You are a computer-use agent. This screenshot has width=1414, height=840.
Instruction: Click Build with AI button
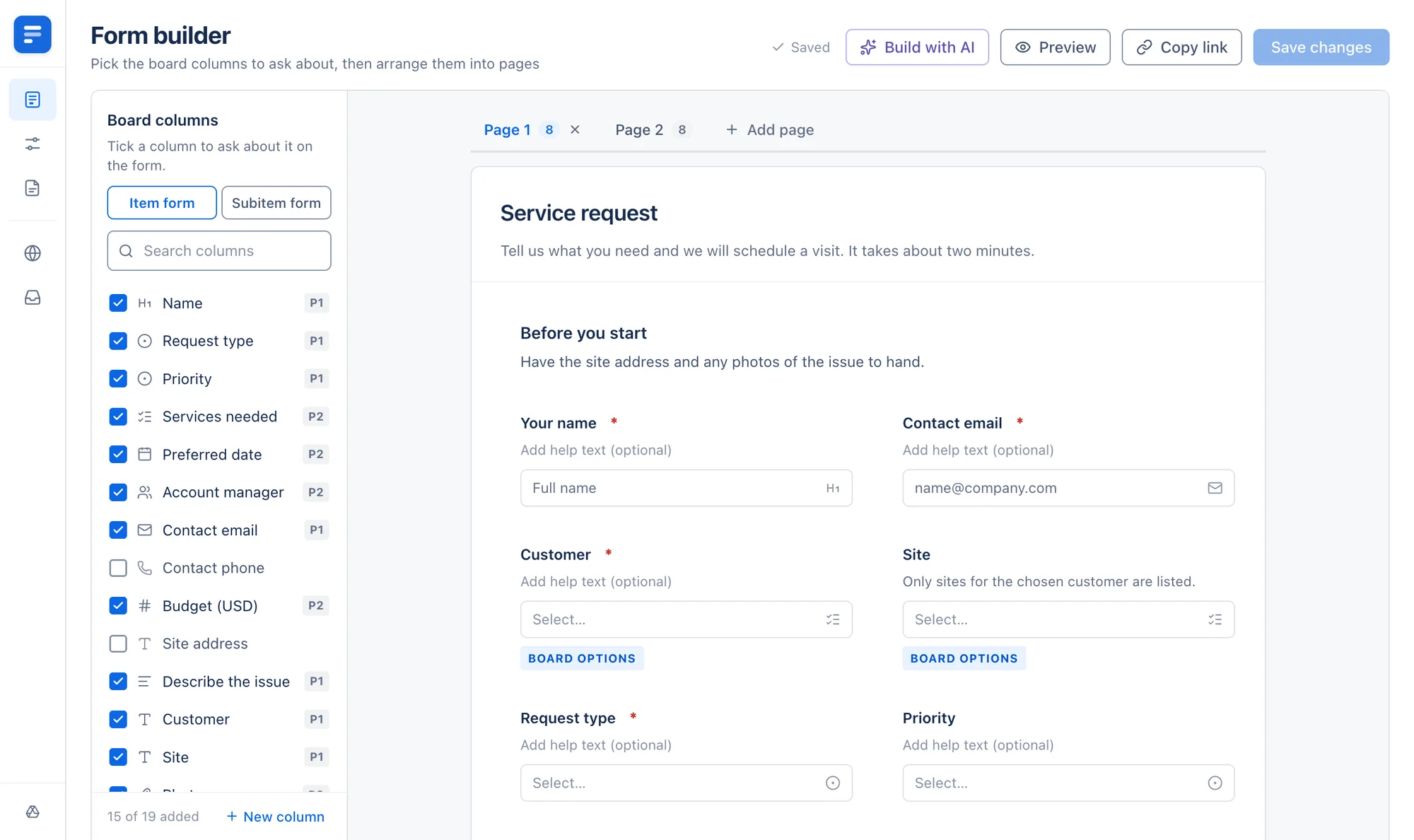917,47
